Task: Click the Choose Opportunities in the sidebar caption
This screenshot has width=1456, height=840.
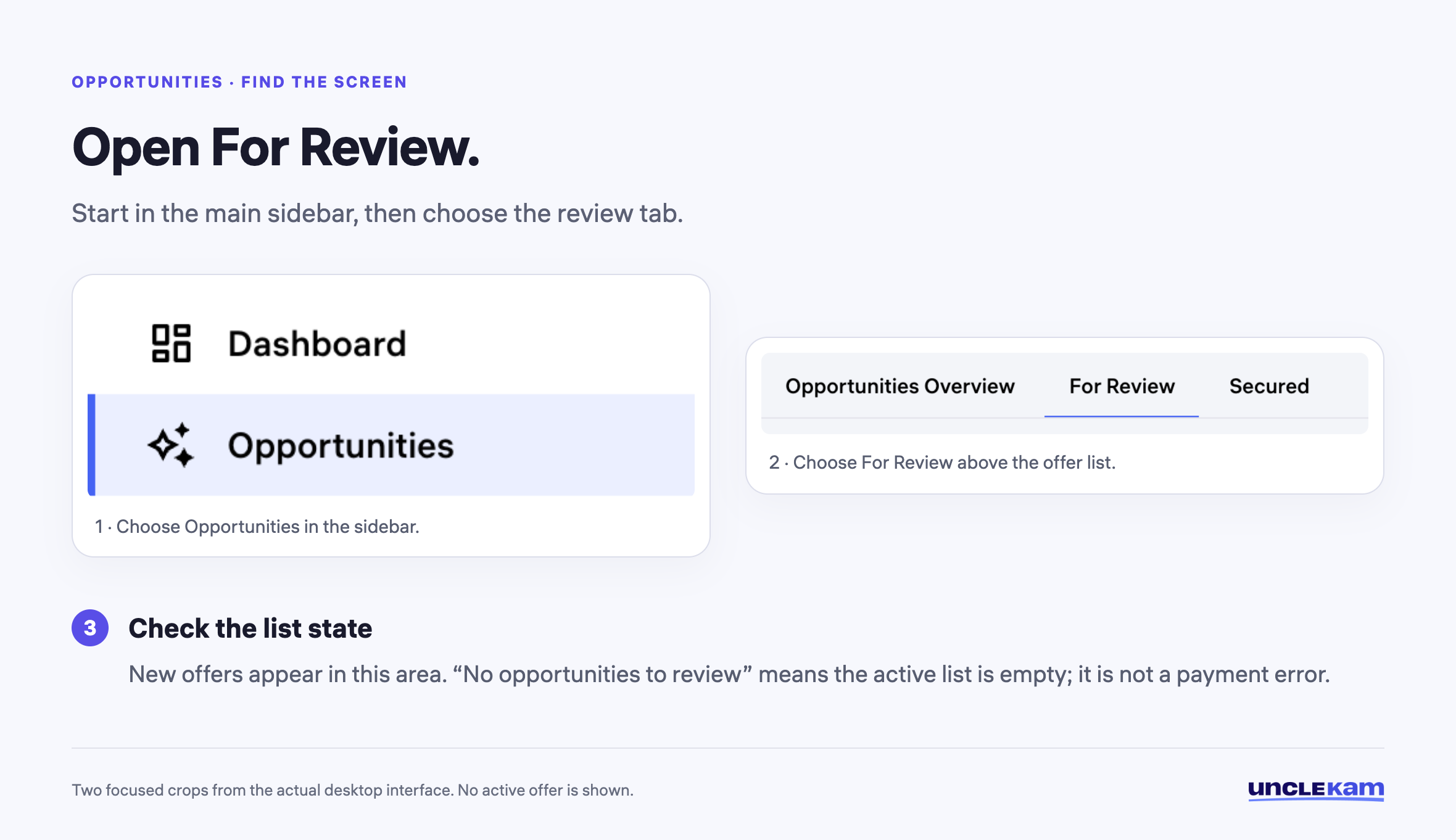Action: [x=257, y=527]
